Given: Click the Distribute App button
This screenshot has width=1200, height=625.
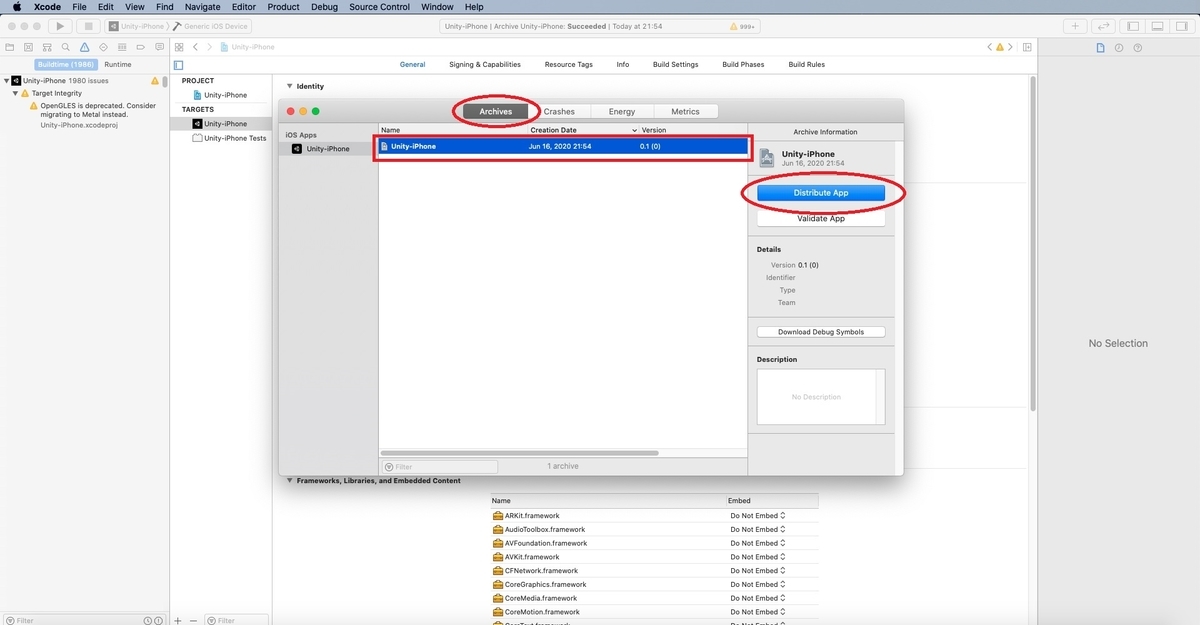Looking at the screenshot, I should (821, 193).
